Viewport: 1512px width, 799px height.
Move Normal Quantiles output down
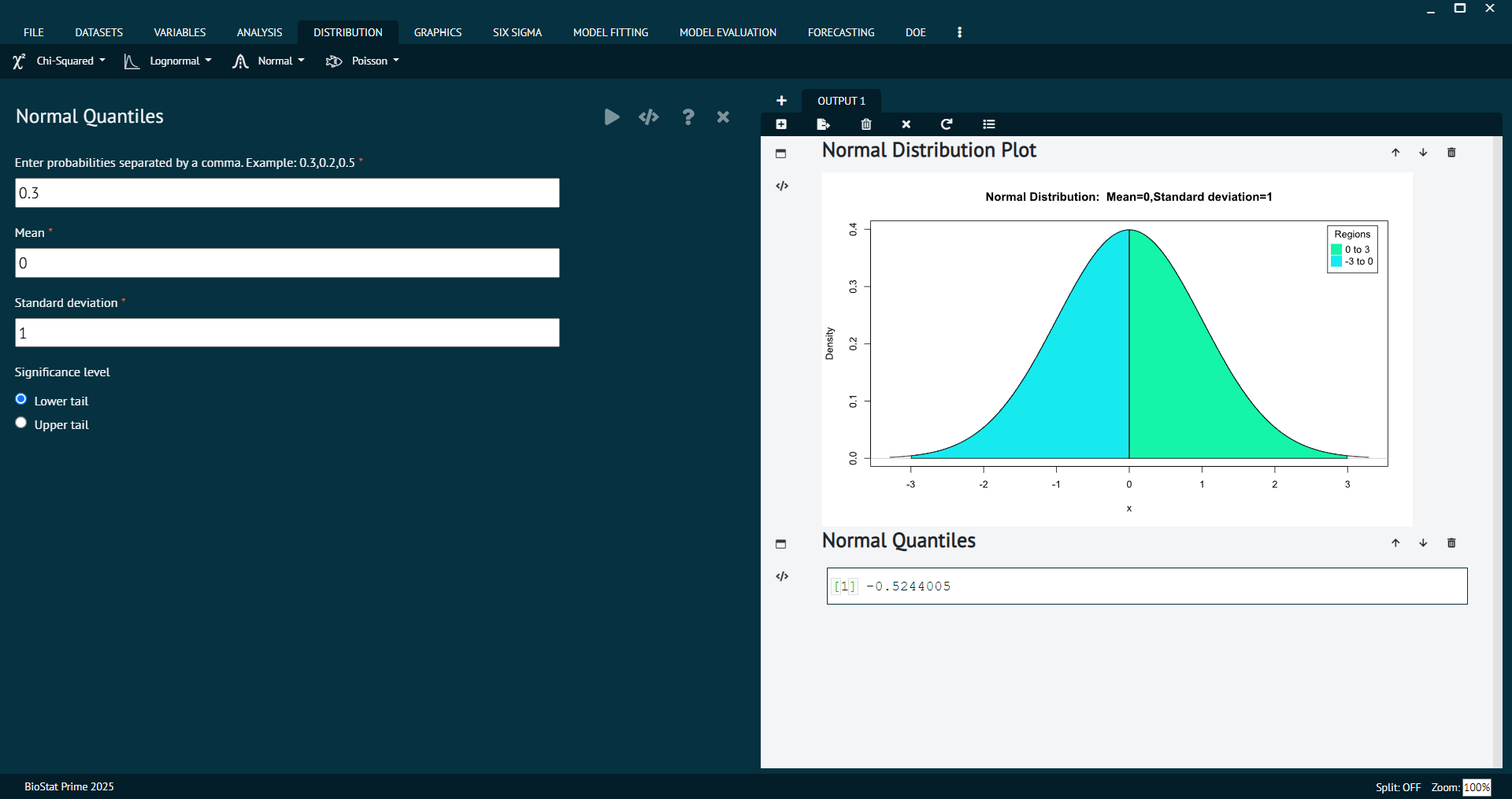[x=1423, y=543]
